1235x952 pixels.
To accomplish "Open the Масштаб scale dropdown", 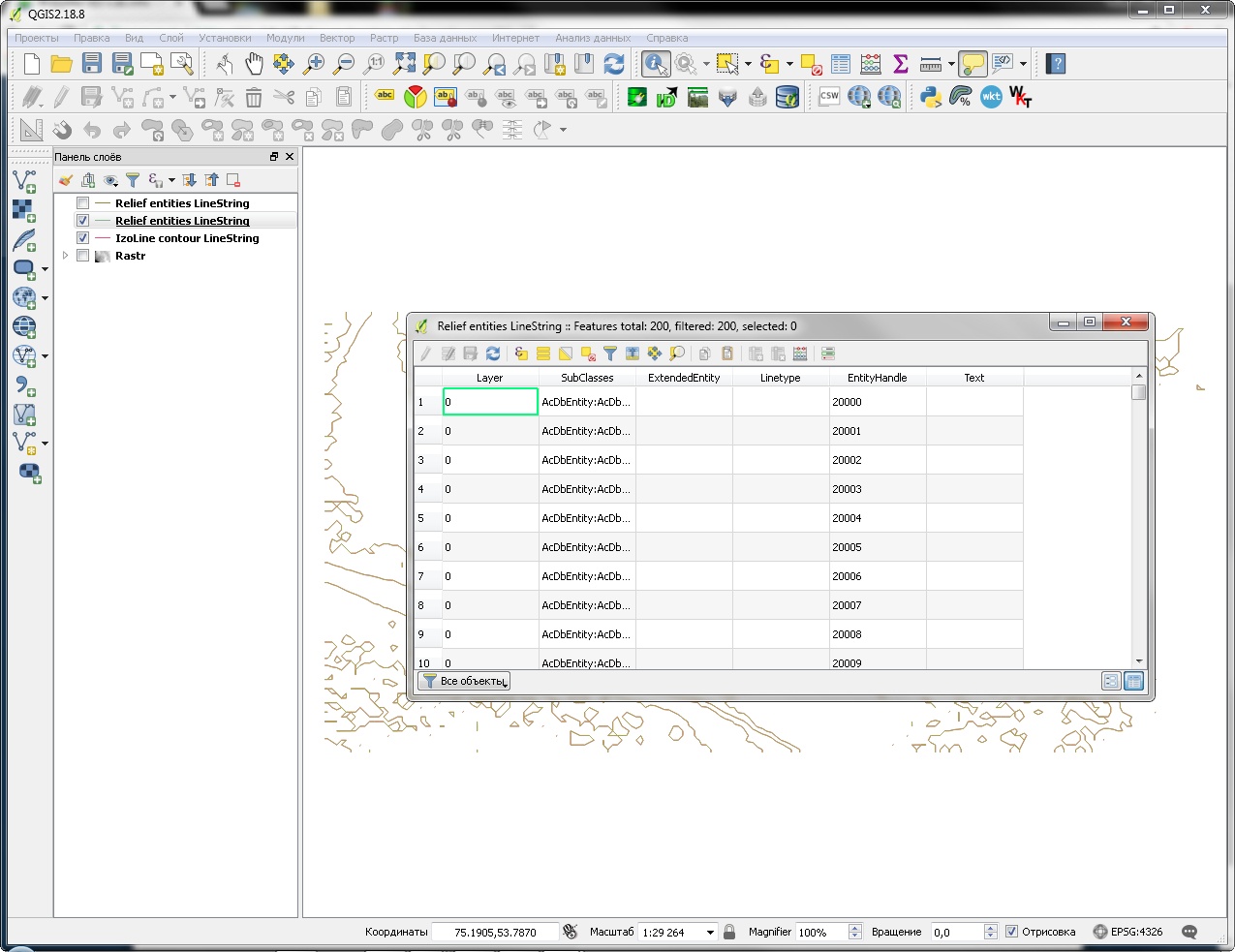I will [x=710, y=933].
